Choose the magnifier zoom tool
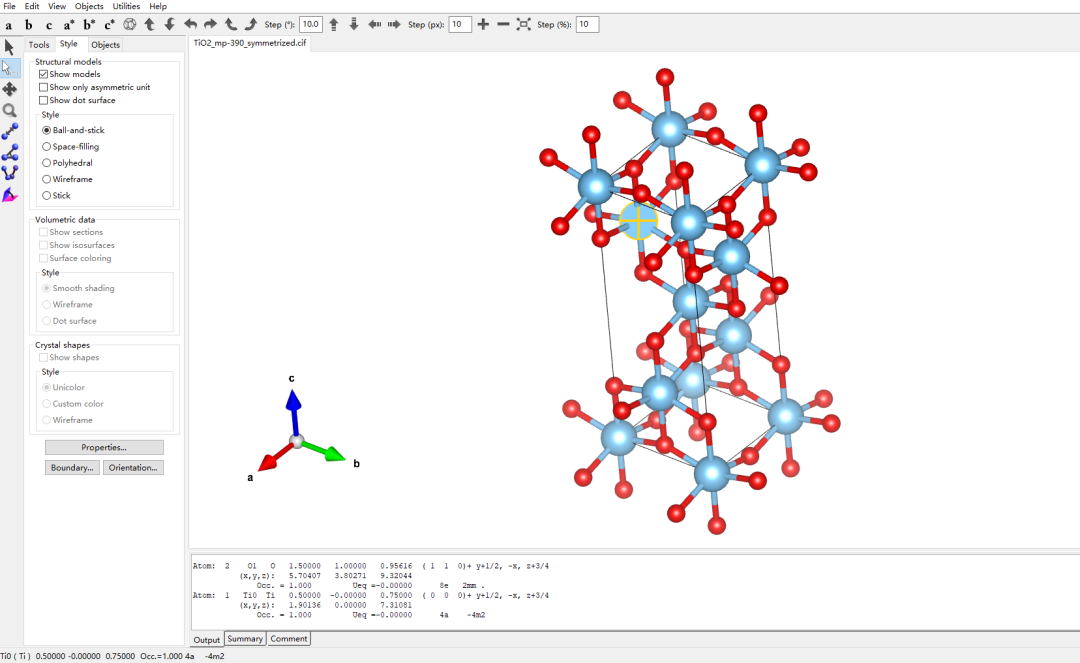The image size is (1080, 663). click(10, 110)
